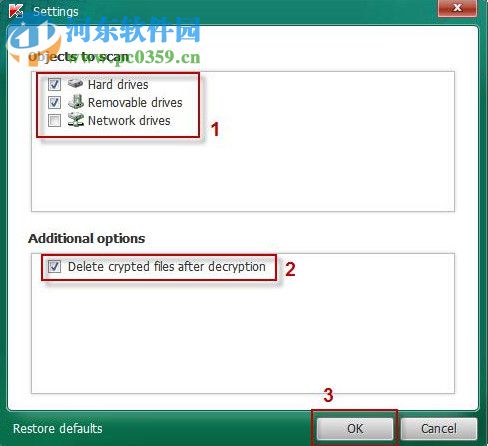Select the Network drives text label
The width and height of the screenshot is (488, 446).
(x=129, y=120)
